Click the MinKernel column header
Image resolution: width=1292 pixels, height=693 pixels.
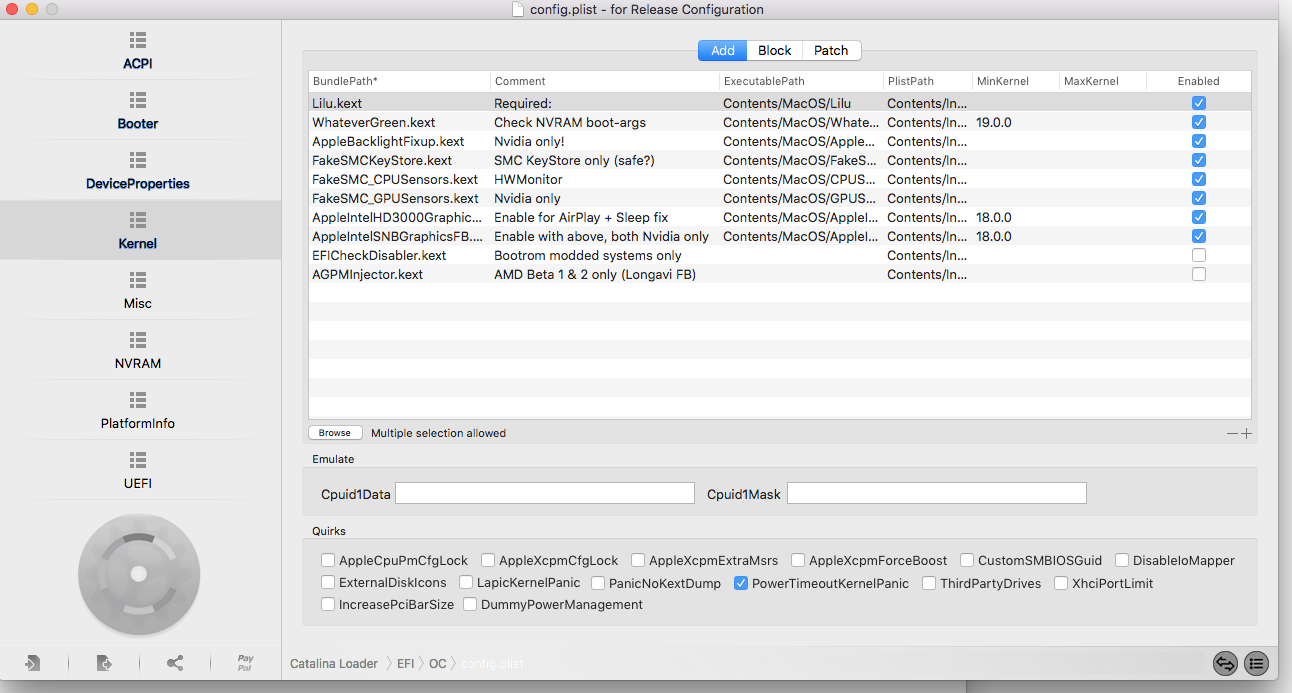[1015, 81]
